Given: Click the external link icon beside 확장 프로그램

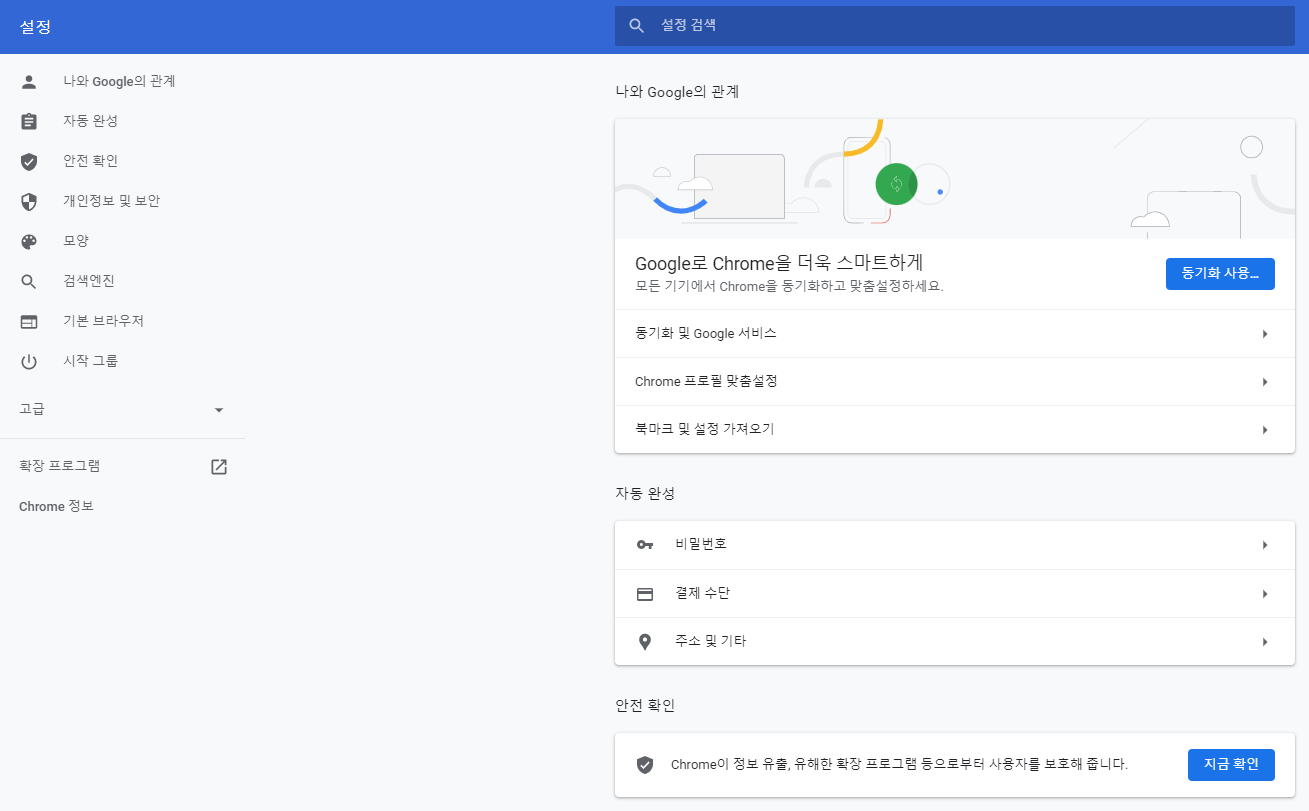Looking at the screenshot, I should pos(219,466).
